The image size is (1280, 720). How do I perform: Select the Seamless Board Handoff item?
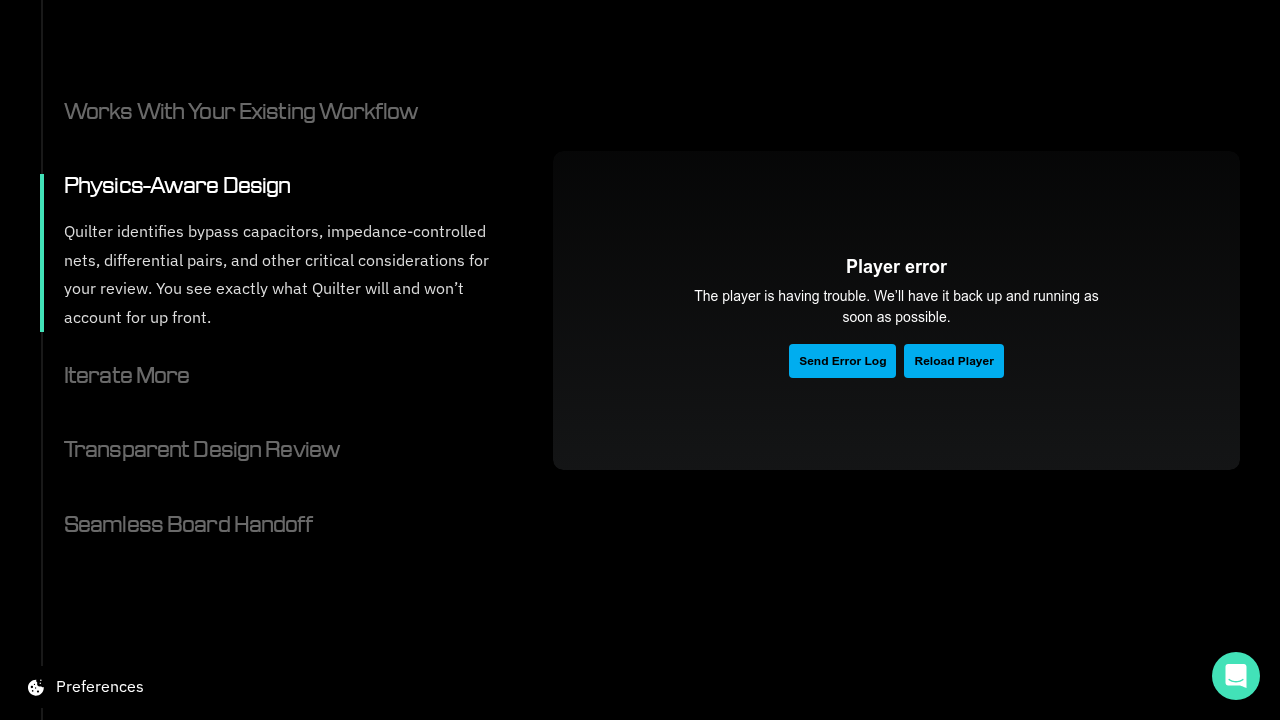coord(188,524)
